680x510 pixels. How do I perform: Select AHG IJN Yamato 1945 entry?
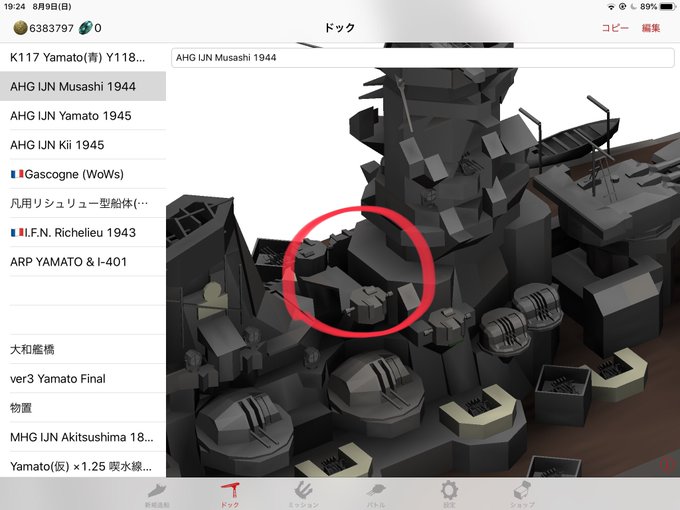[83, 116]
